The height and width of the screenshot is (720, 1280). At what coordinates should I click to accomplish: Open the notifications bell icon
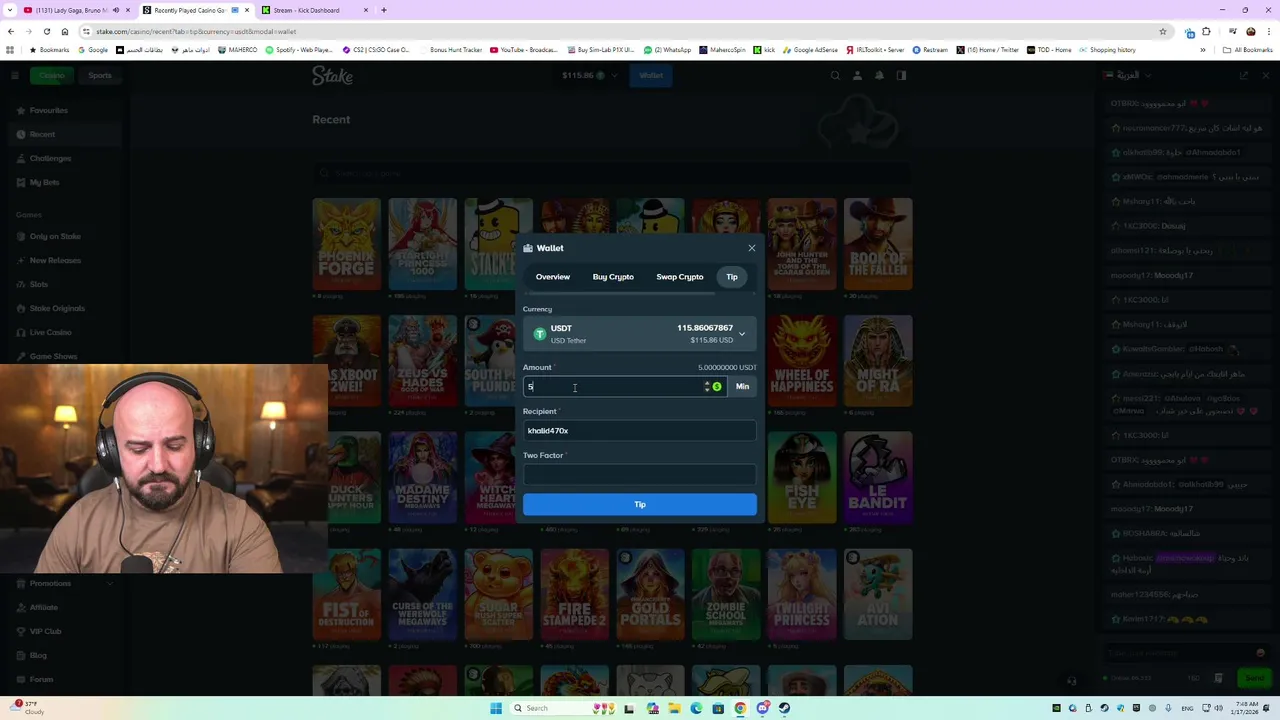879,75
